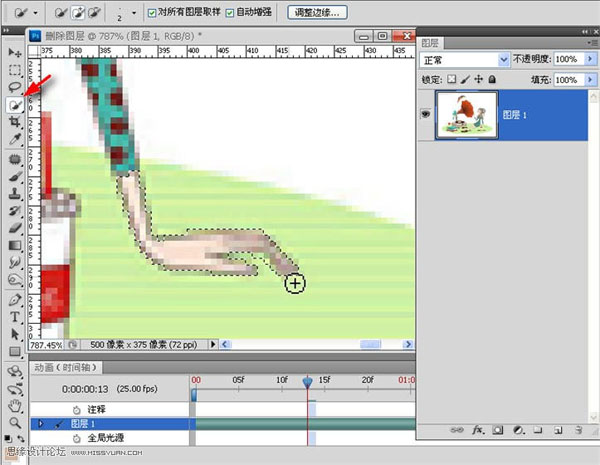Image resolution: width=600 pixels, height=465 pixels.
Task: Switch to the 图层 panel tab
Action: coord(431,43)
